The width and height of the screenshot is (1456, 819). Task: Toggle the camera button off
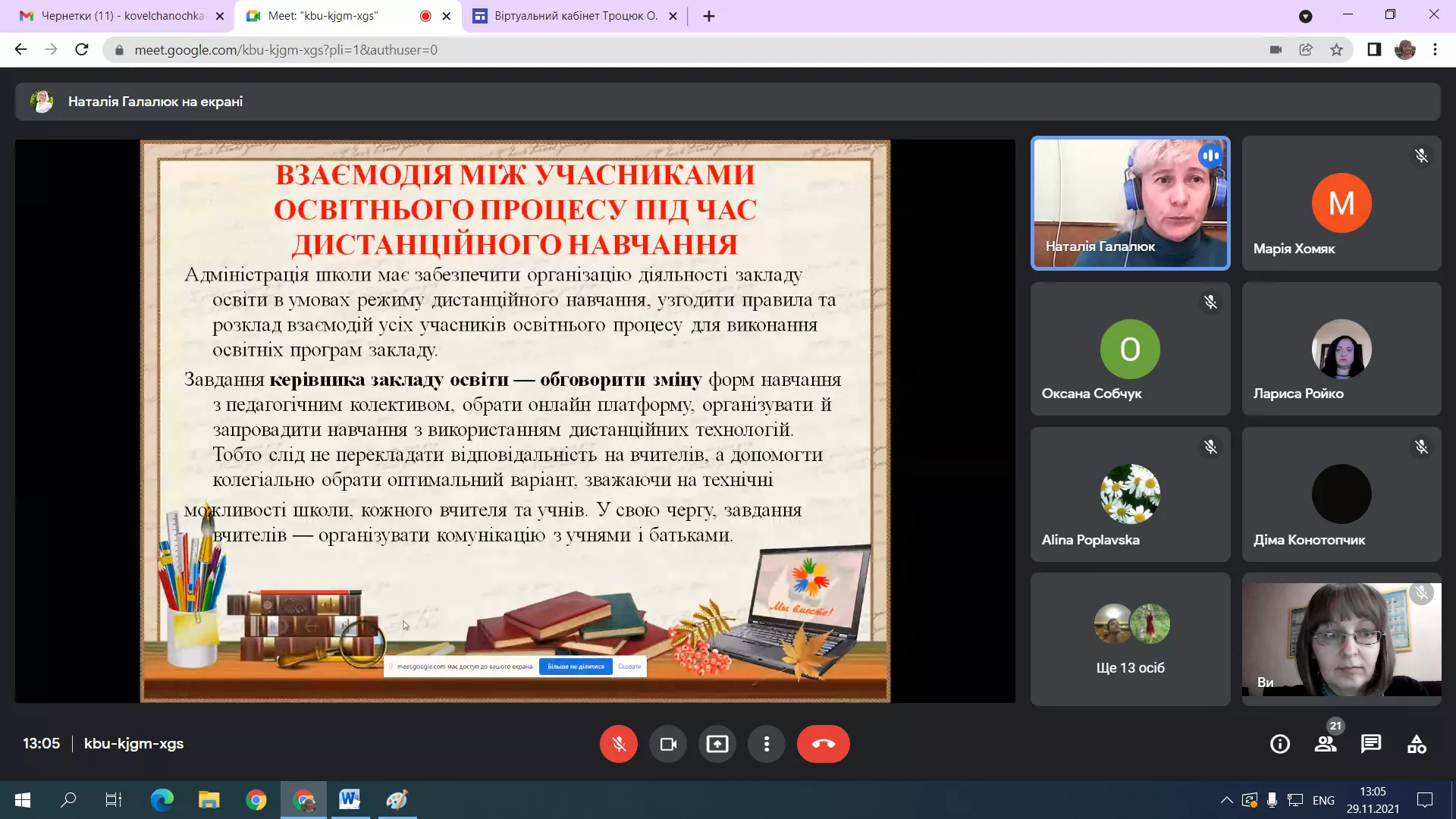[668, 744]
